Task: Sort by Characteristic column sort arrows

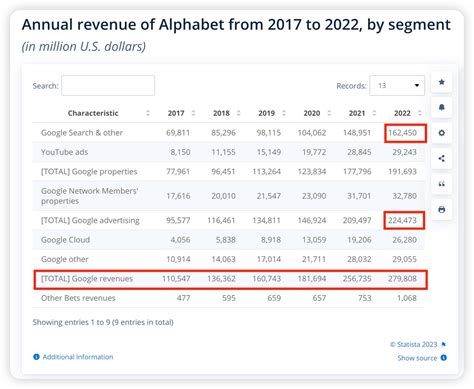Action: 148,113
